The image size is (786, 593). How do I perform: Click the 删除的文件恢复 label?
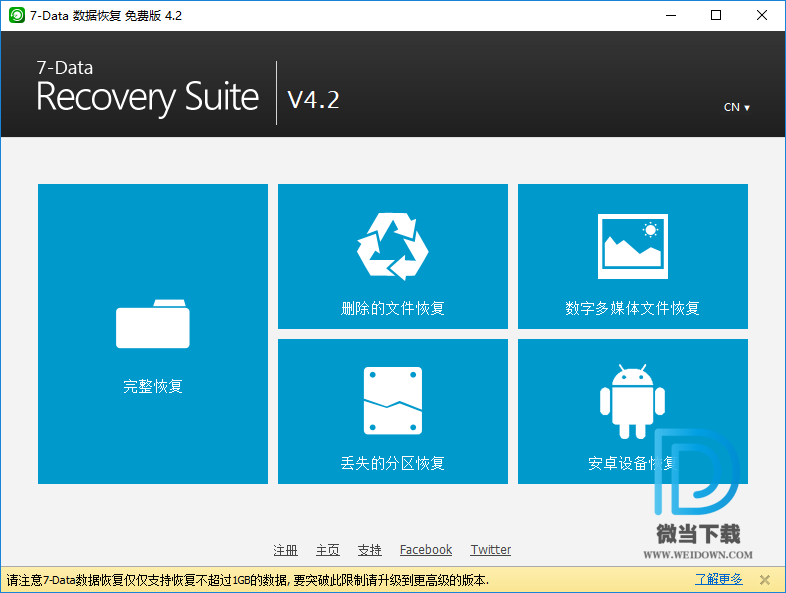pos(392,308)
